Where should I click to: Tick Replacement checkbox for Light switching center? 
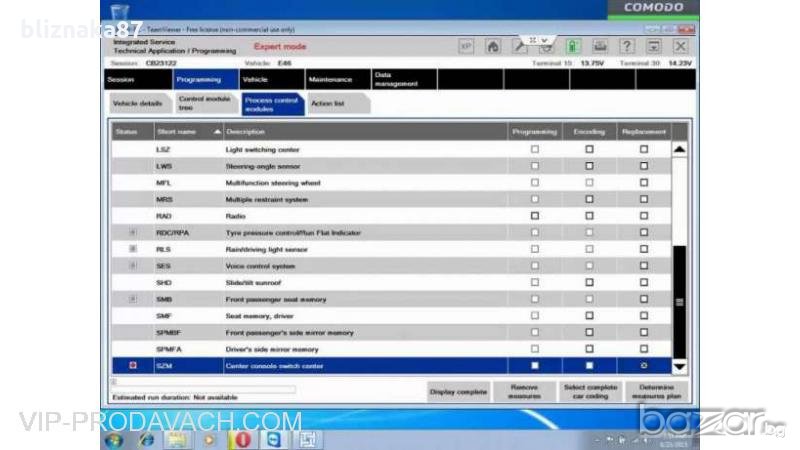pyautogui.click(x=644, y=149)
